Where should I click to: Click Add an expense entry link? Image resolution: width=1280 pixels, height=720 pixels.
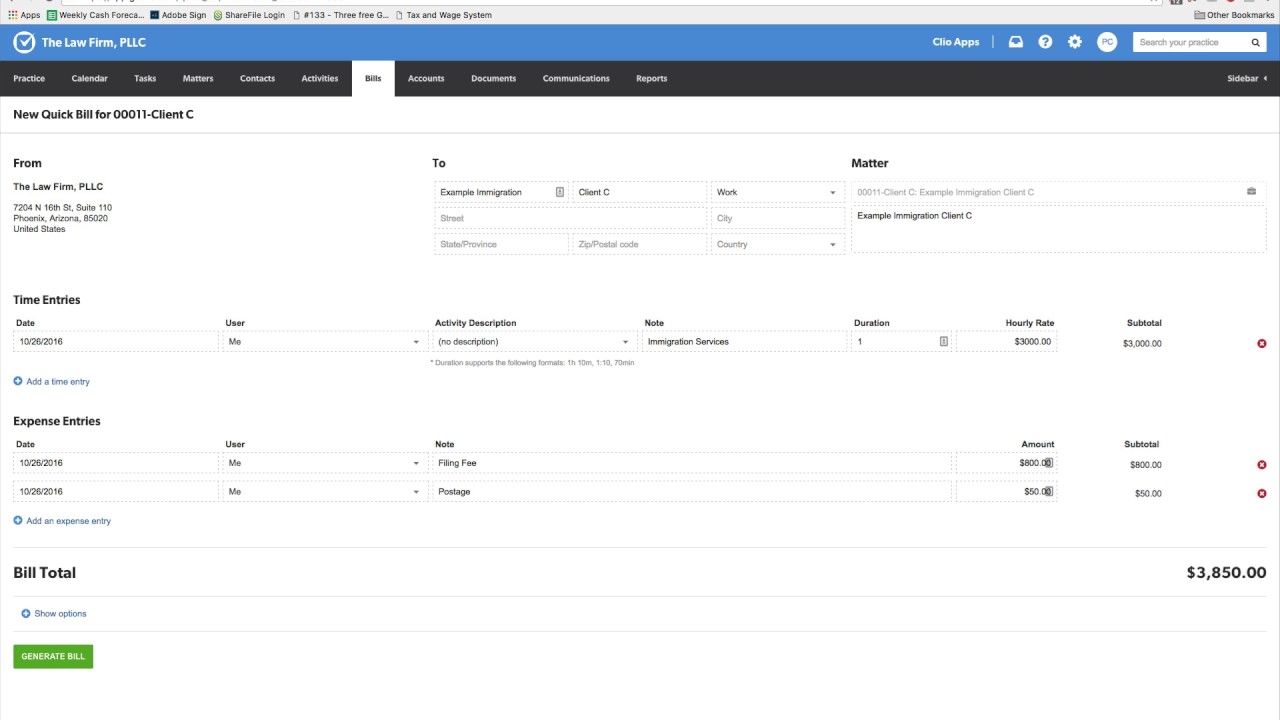pos(69,520)
